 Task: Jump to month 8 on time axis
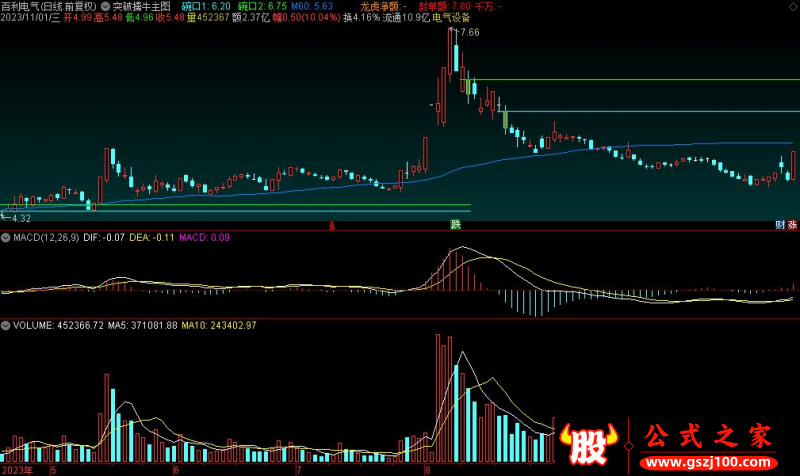[x=427, y=468]
